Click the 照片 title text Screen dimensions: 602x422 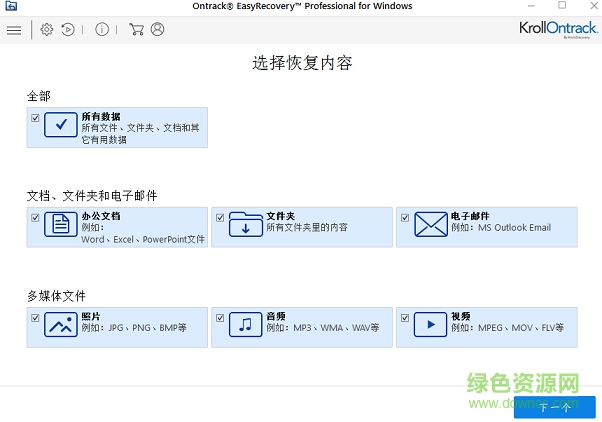(91, 316)
